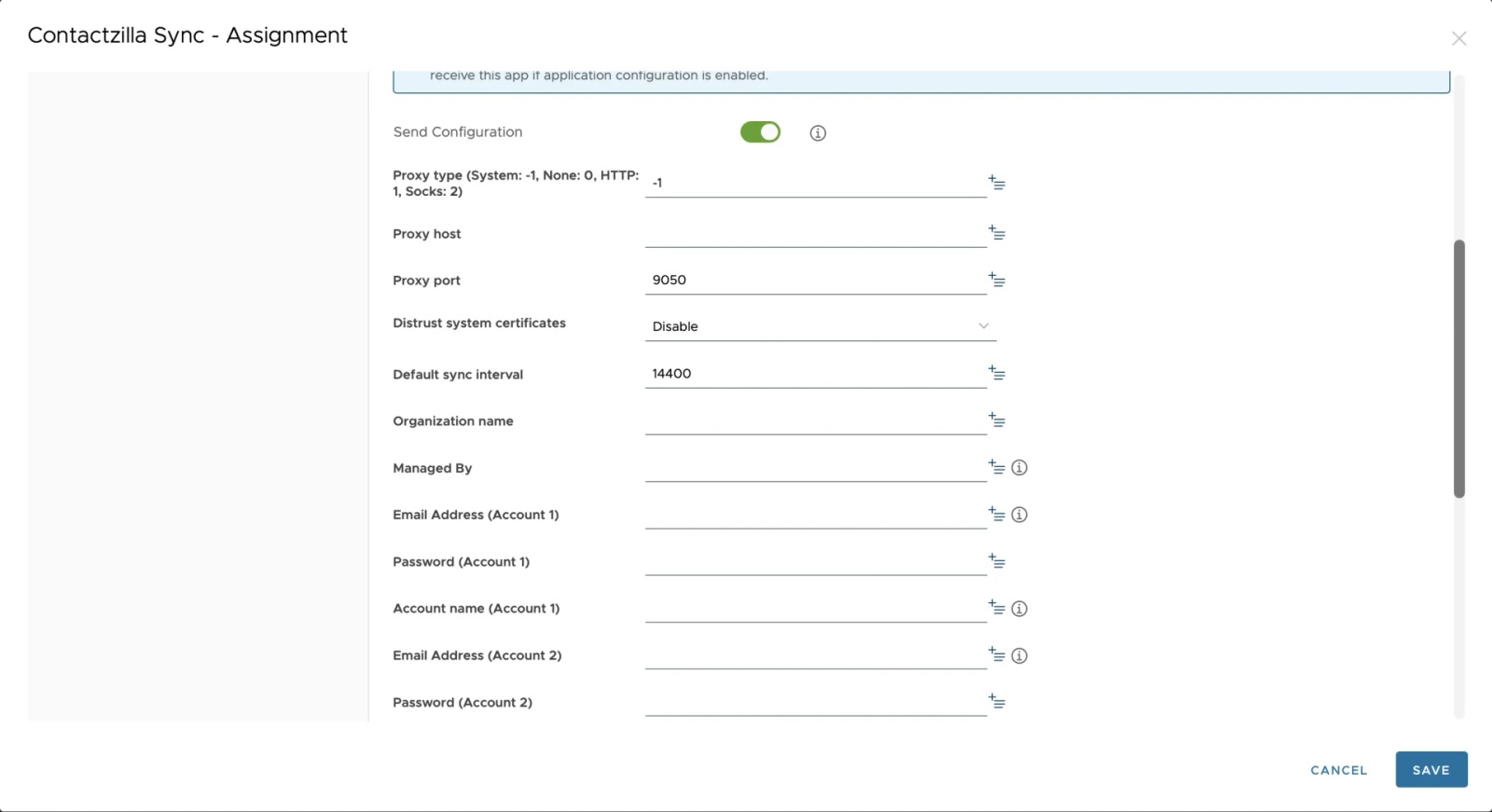Insert lookup value for Password (Account 1)
The height and width of the screenshot is (812, 1492).
pyautogui.click(x=997, y=561)
